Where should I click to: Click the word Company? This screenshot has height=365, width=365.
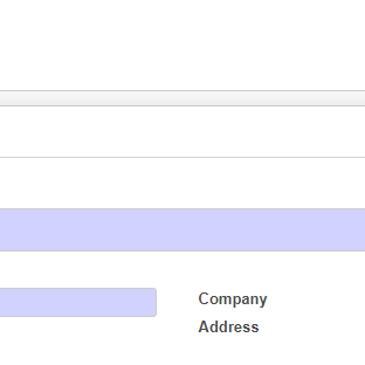[233, 299]
